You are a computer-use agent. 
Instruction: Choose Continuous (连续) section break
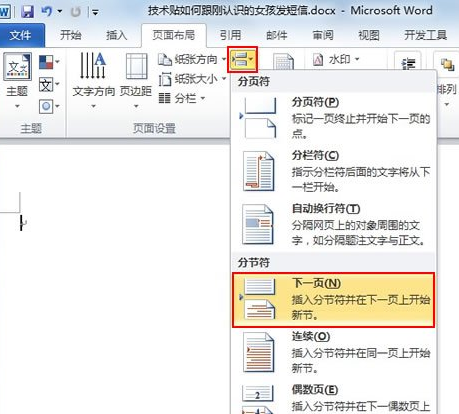click(x=333, y=353)
